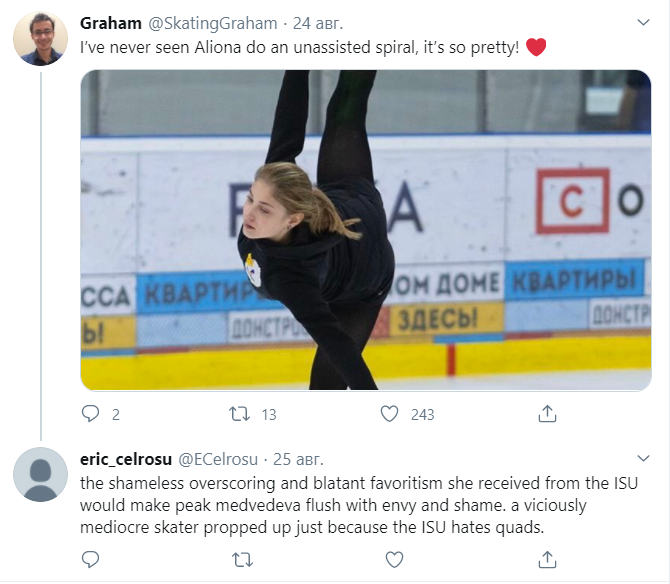Viewport: 670px width, 584px height.
Task: Expand eric_celrosu's tweet options menu
Action: tap(641, 459)
